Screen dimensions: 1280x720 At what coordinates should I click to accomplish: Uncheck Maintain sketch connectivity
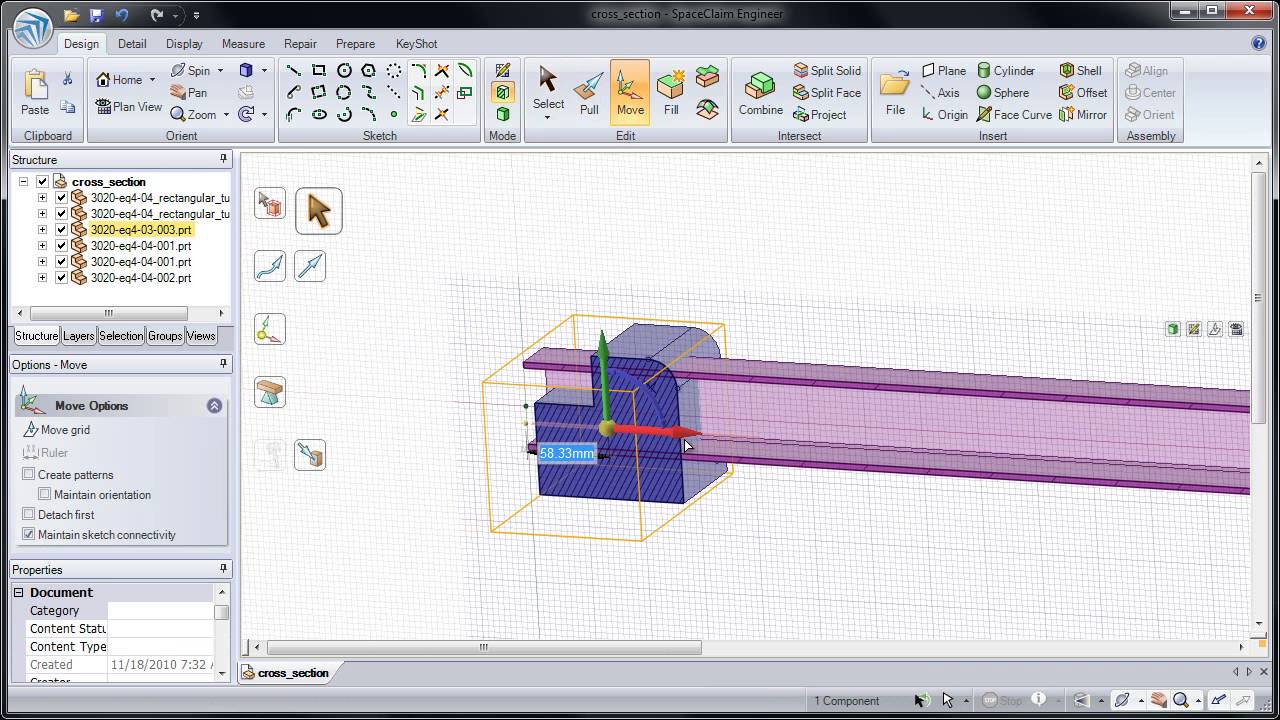[28, 534]
